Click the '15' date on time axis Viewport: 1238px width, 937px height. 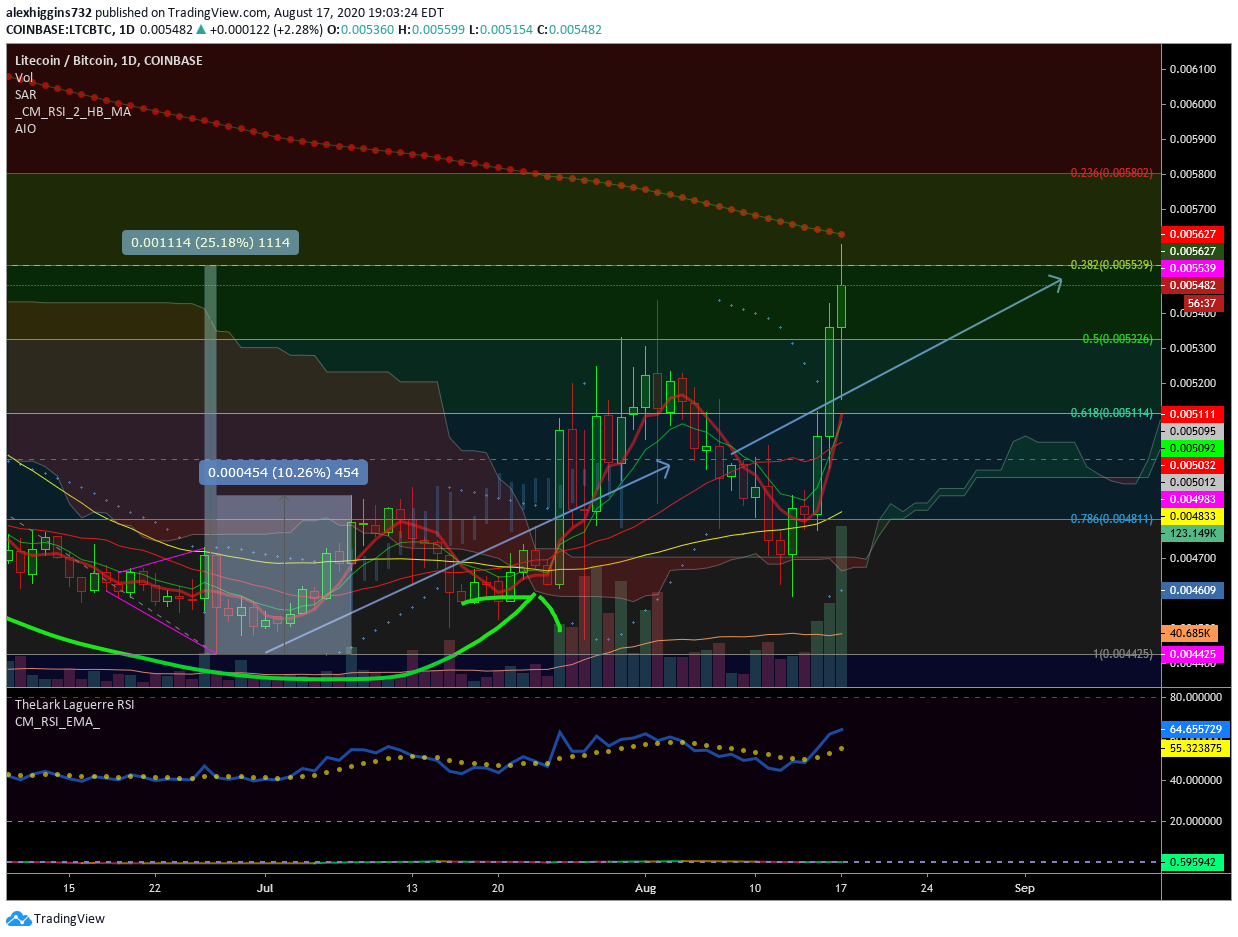click(x=69, y=888)
